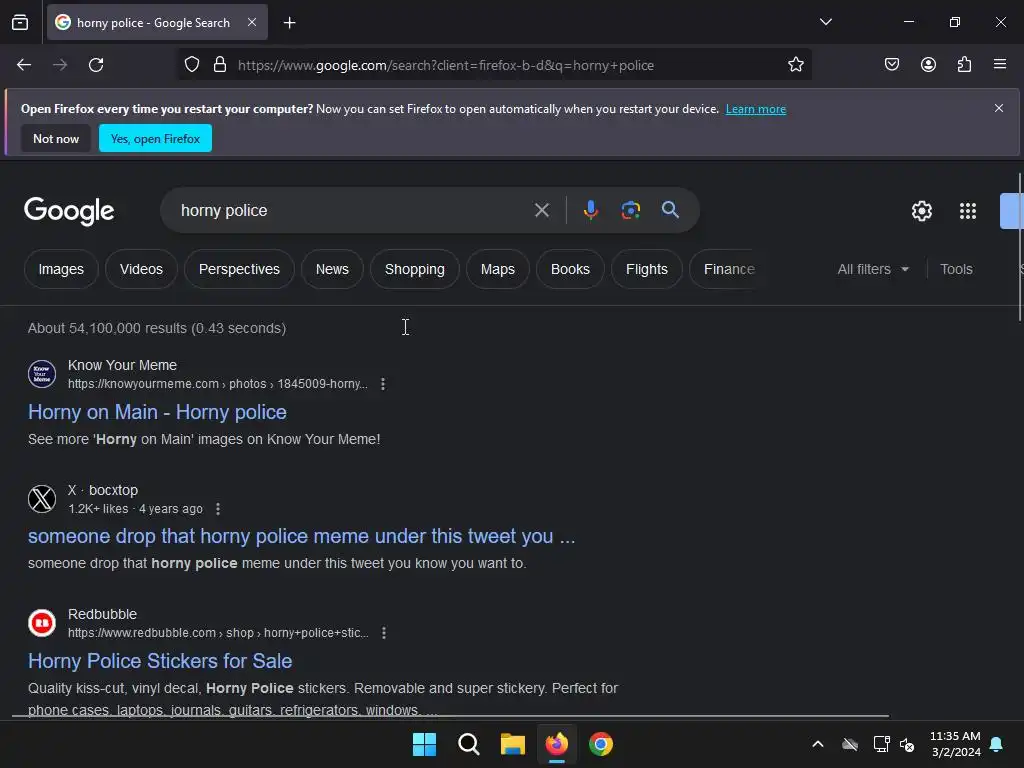
Task: Open the Firefox account icon
Action: click(928, 64)
